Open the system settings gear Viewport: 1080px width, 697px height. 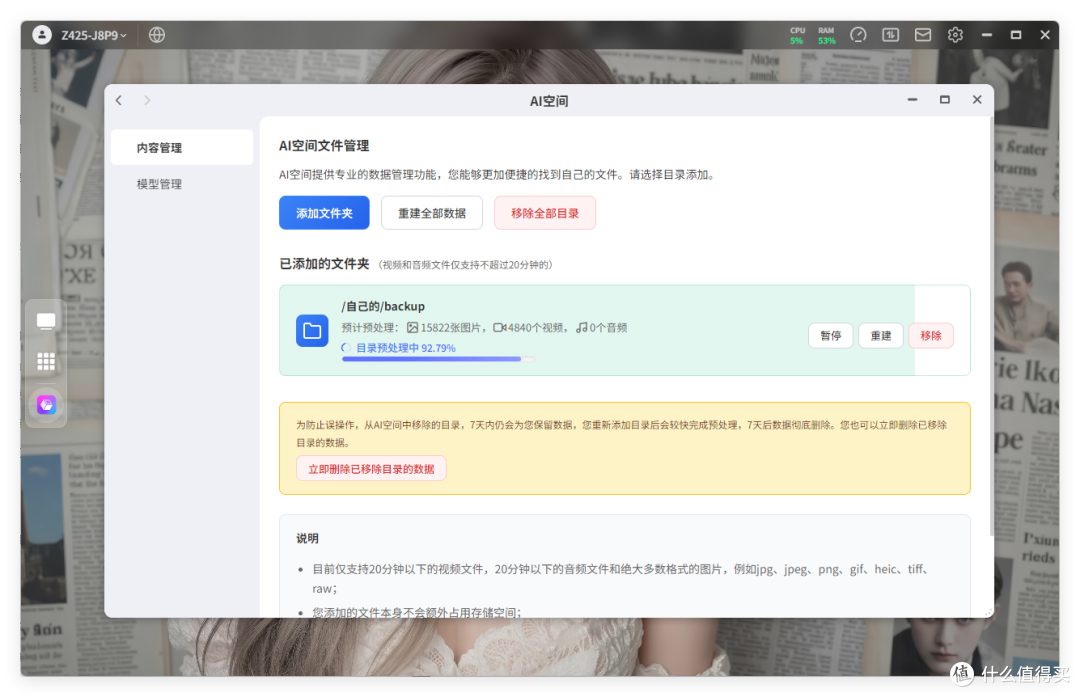(955, 34)
